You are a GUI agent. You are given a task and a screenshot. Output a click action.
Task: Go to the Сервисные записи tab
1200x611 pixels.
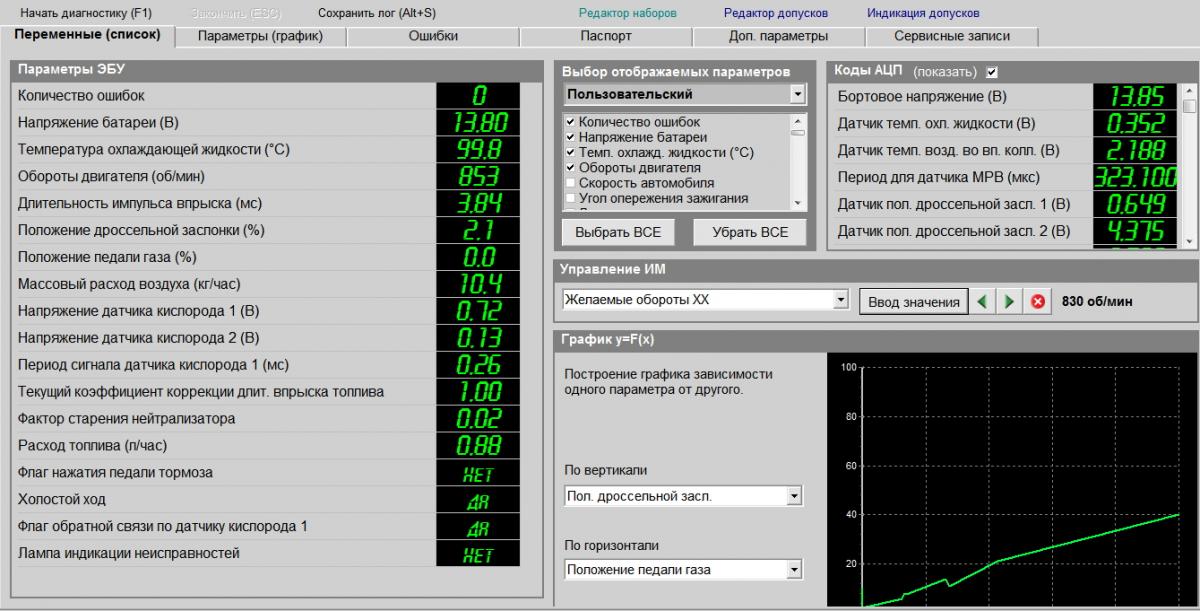(951, 36)
